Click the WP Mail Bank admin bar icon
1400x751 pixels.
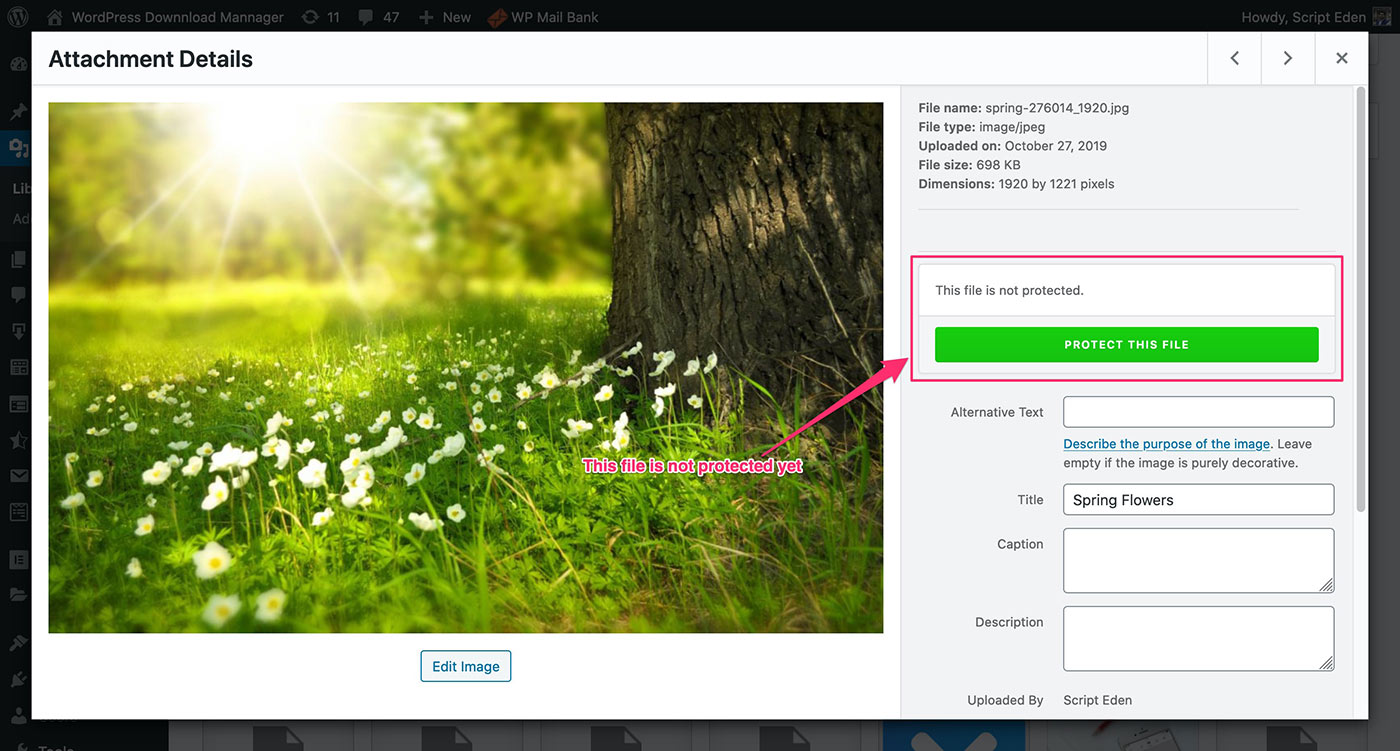coord(497,16)
